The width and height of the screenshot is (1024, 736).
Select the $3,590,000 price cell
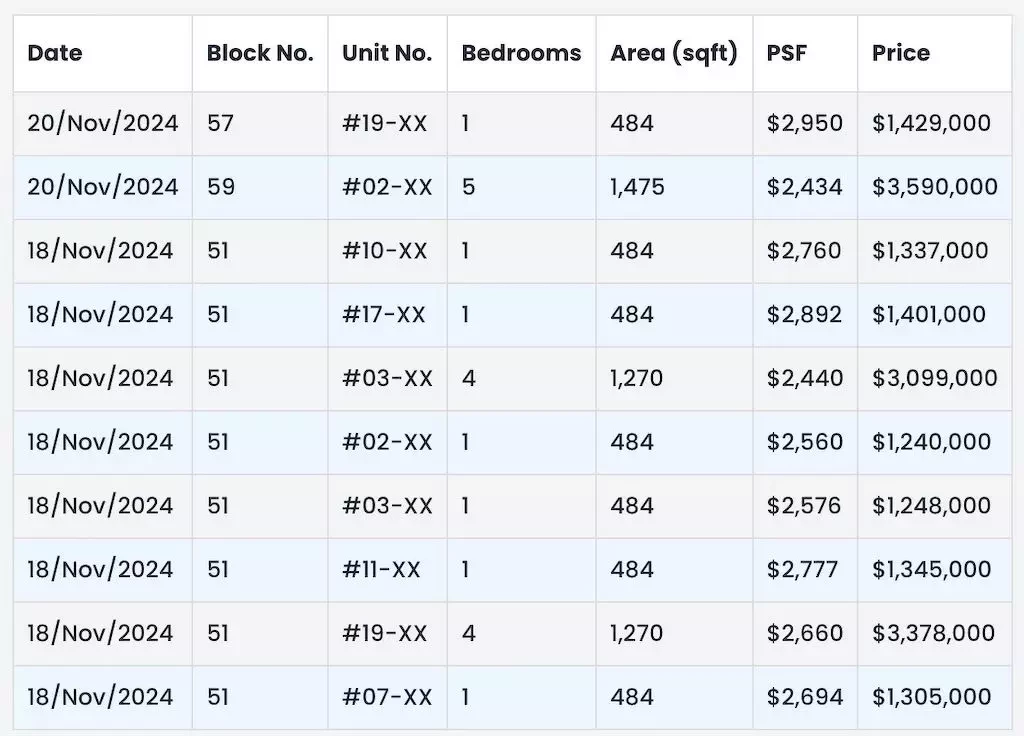[935, 187]
